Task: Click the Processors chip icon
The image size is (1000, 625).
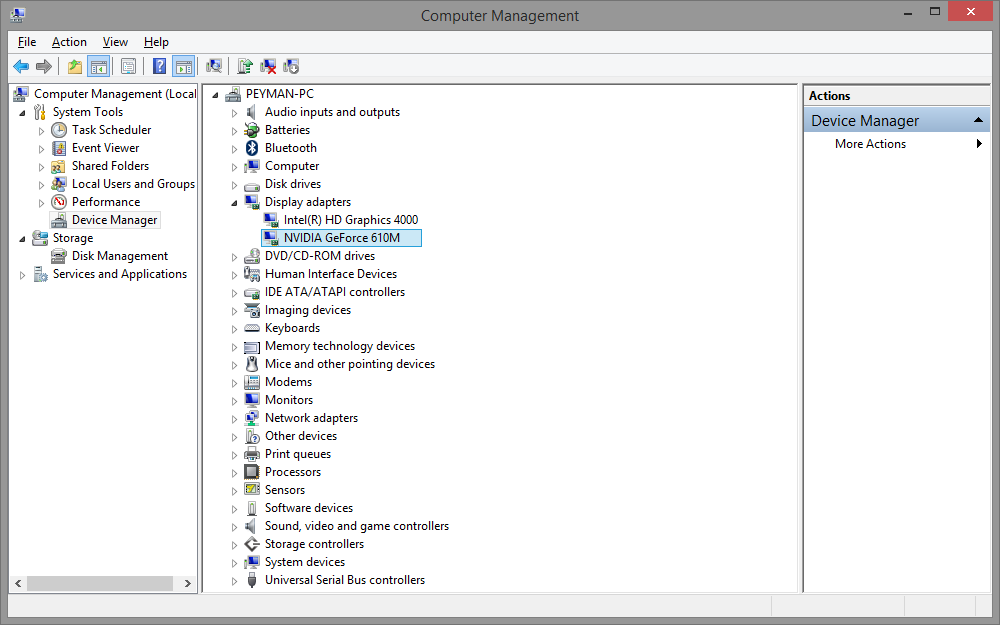Action: coord(252,472)
